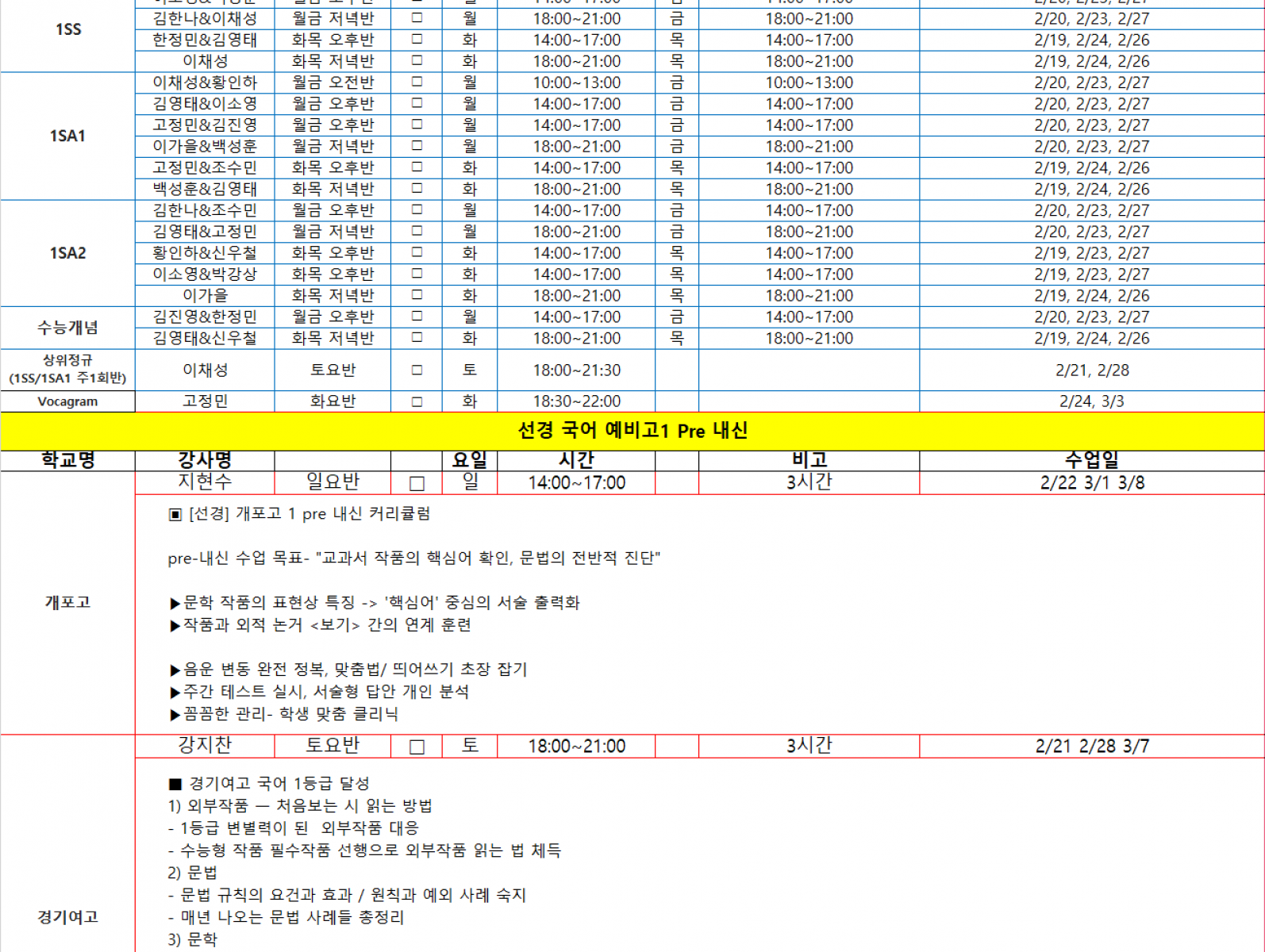Click the yellow 선경 국어 예비고1 banner
The image size is (1265, 952).
(632, 431)
